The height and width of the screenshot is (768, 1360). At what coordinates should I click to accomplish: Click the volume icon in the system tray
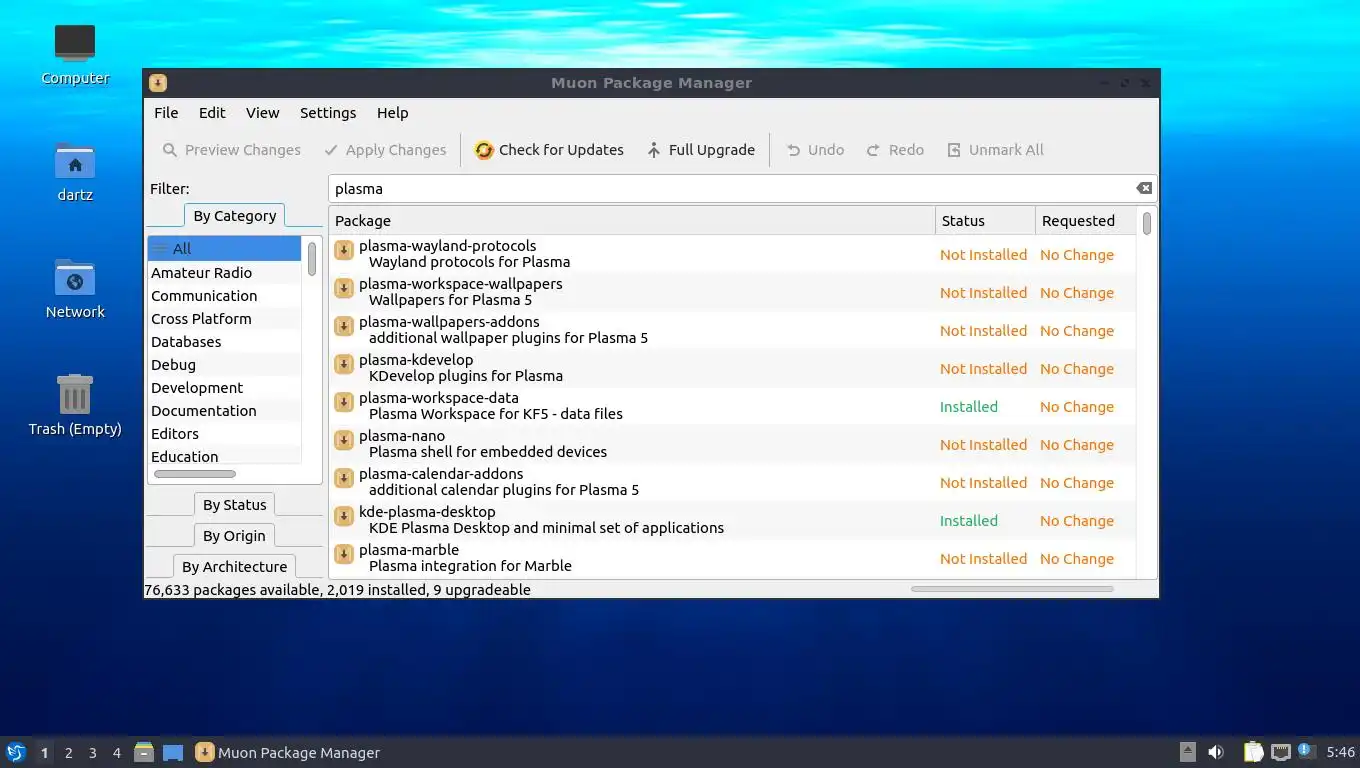[x=1216, y=752]
